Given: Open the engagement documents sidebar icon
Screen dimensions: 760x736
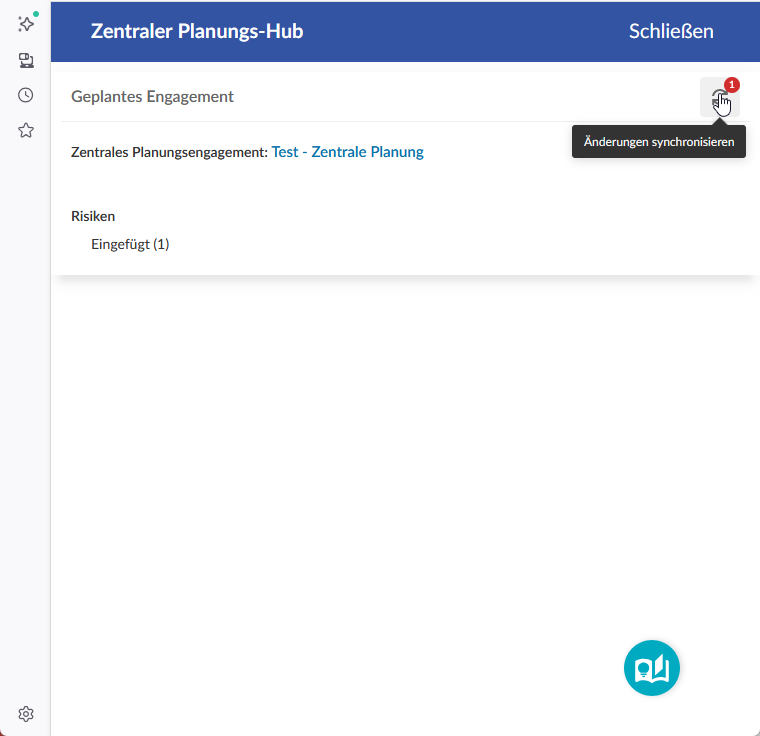Looking at the screenshot, I should [x=26, y=60].
